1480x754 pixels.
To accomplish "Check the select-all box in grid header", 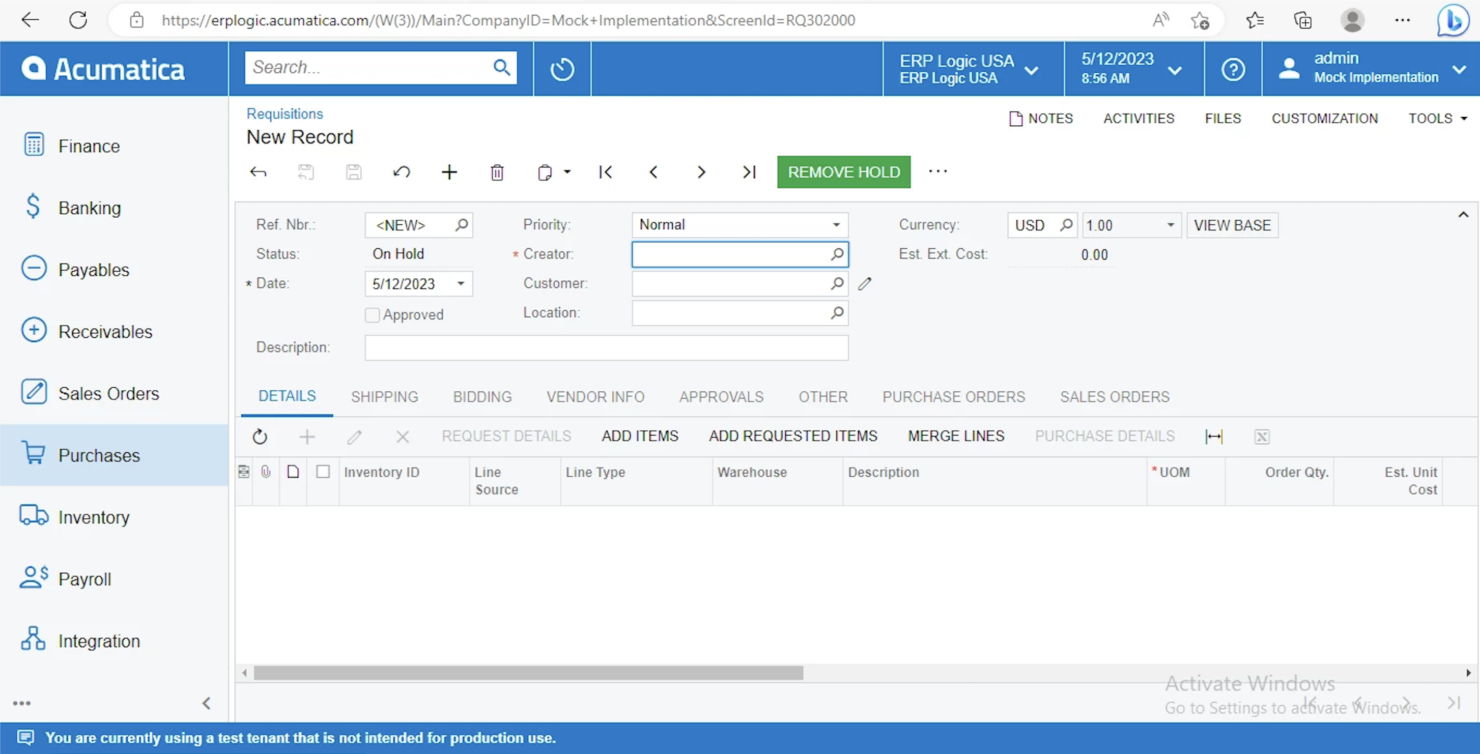I will 324,472.
